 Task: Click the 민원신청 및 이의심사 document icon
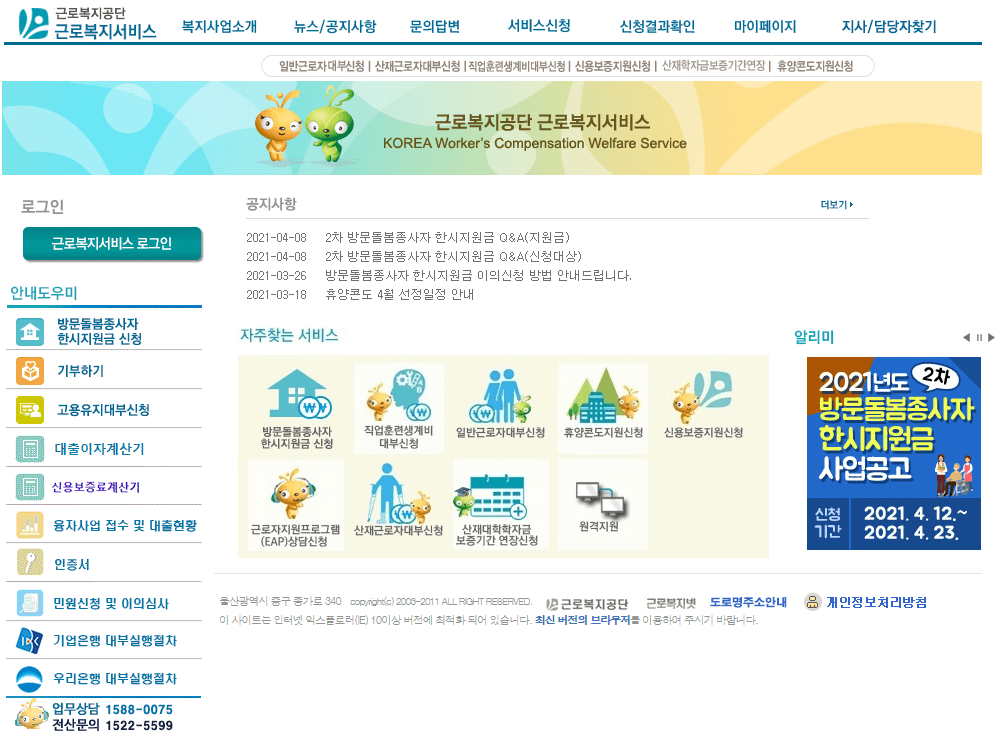[30, 603]
